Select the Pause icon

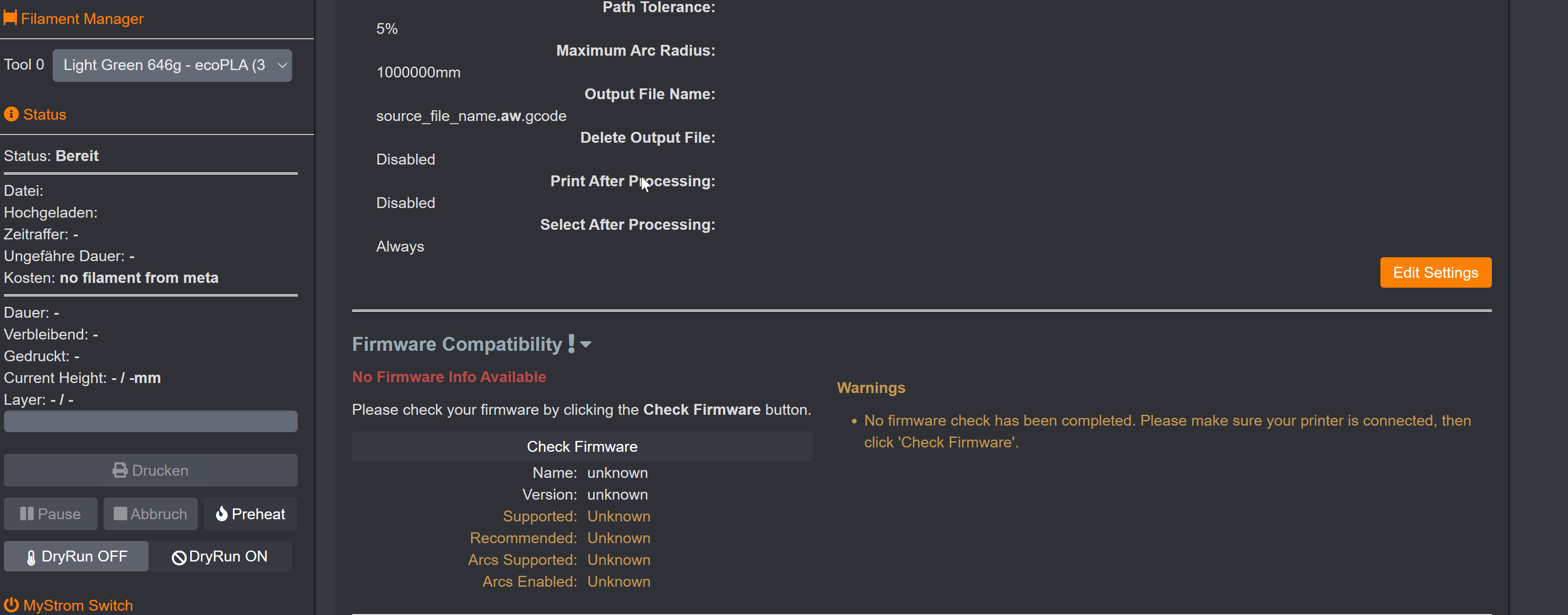[28, 514]
